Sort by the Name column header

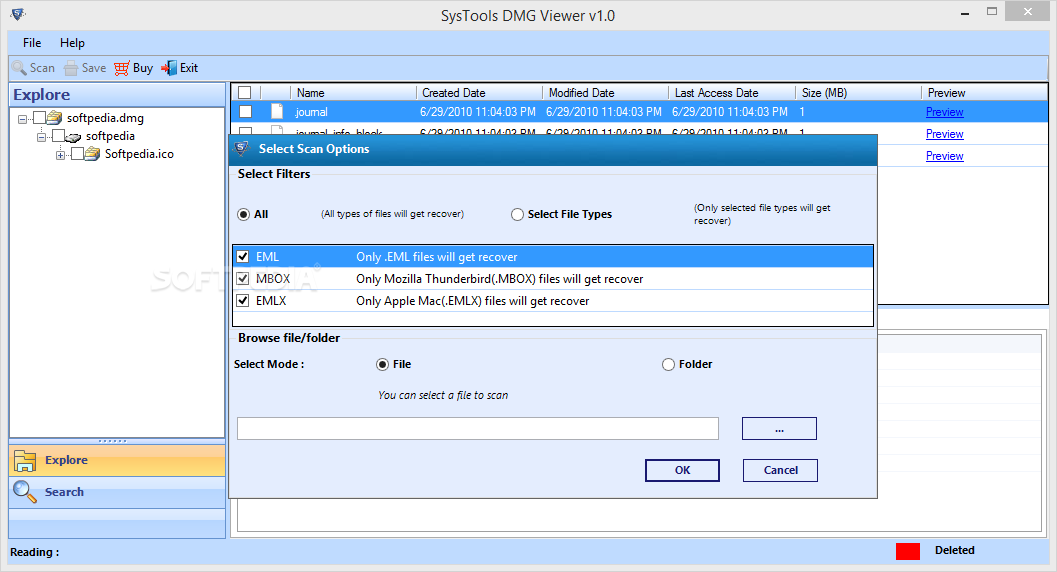click(x=353, y=93)
